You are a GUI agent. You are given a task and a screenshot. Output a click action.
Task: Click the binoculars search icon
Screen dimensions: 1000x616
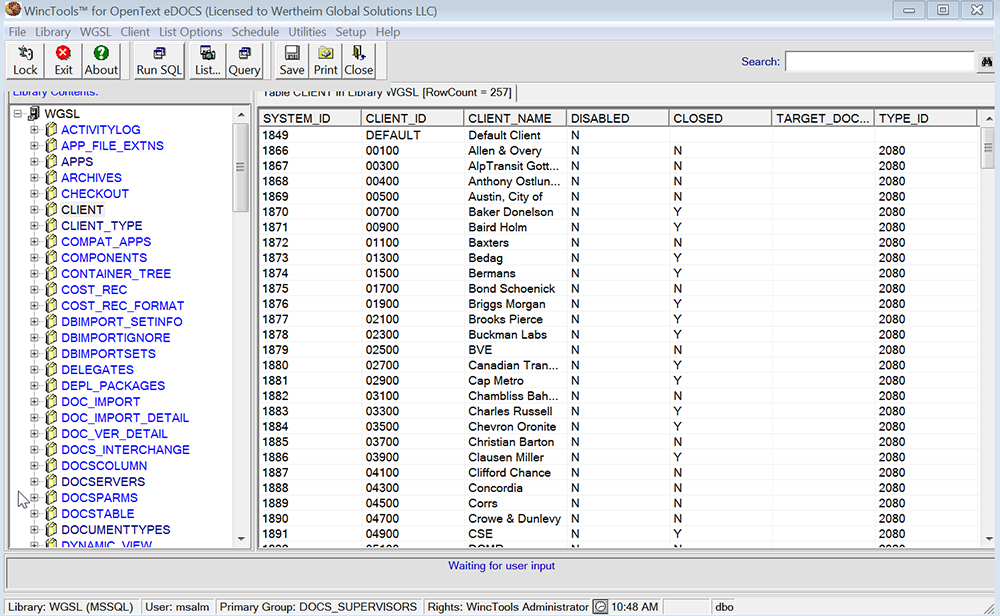pyautogui.click(x=987, y=62)
